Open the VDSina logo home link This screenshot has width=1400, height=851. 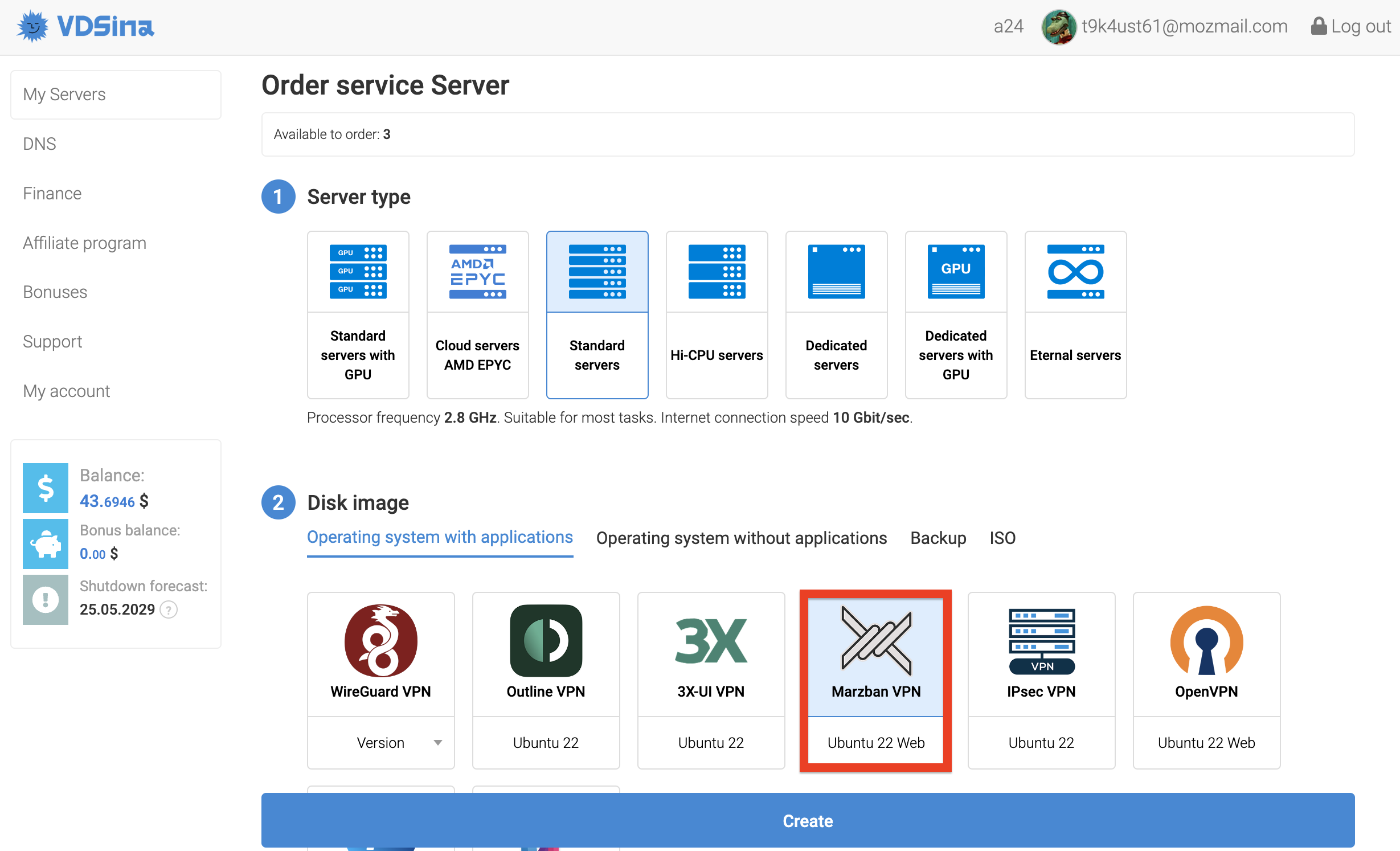point(85,26)
